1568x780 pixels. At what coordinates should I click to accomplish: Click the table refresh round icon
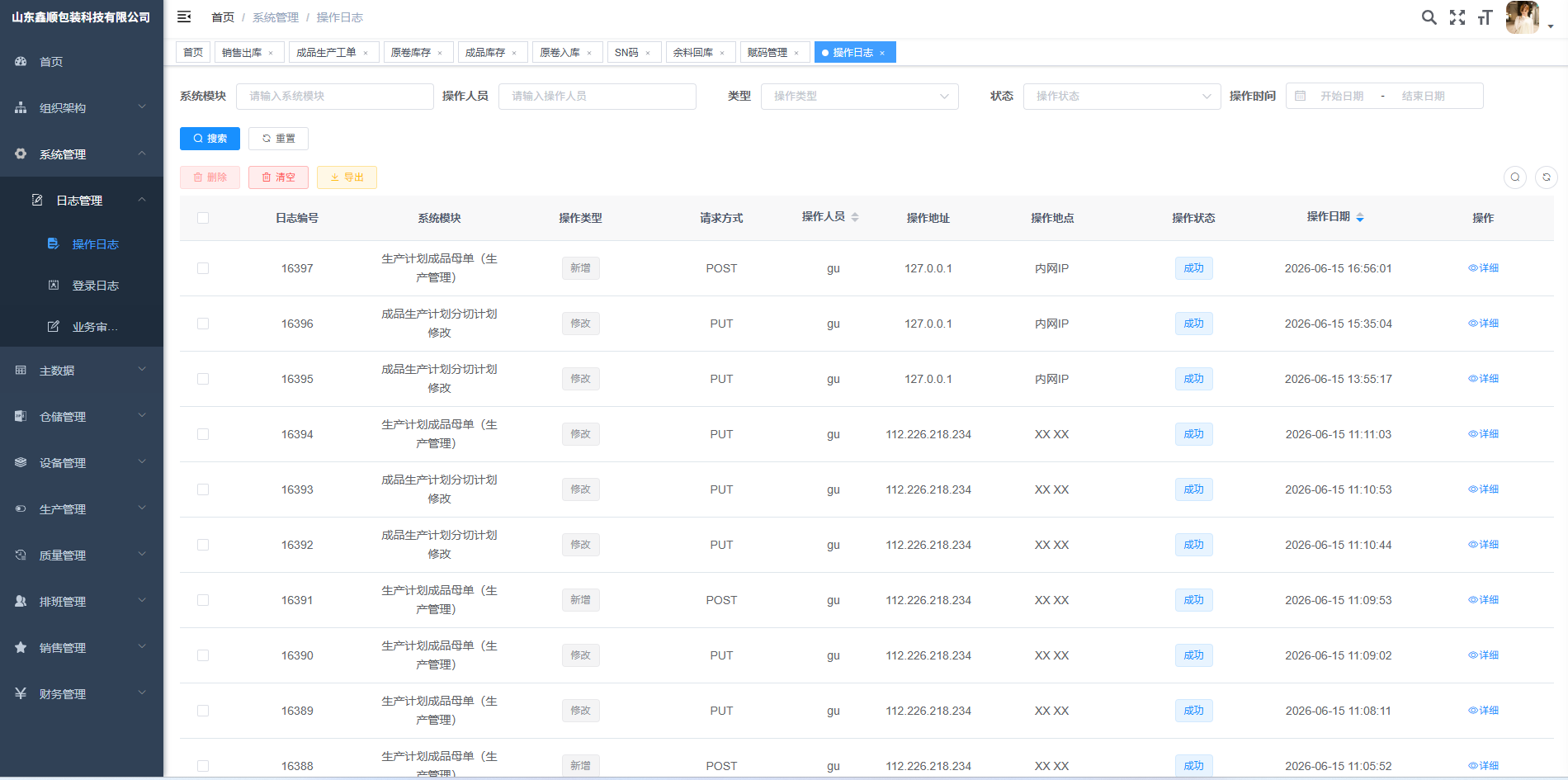tap(1547, 177)
